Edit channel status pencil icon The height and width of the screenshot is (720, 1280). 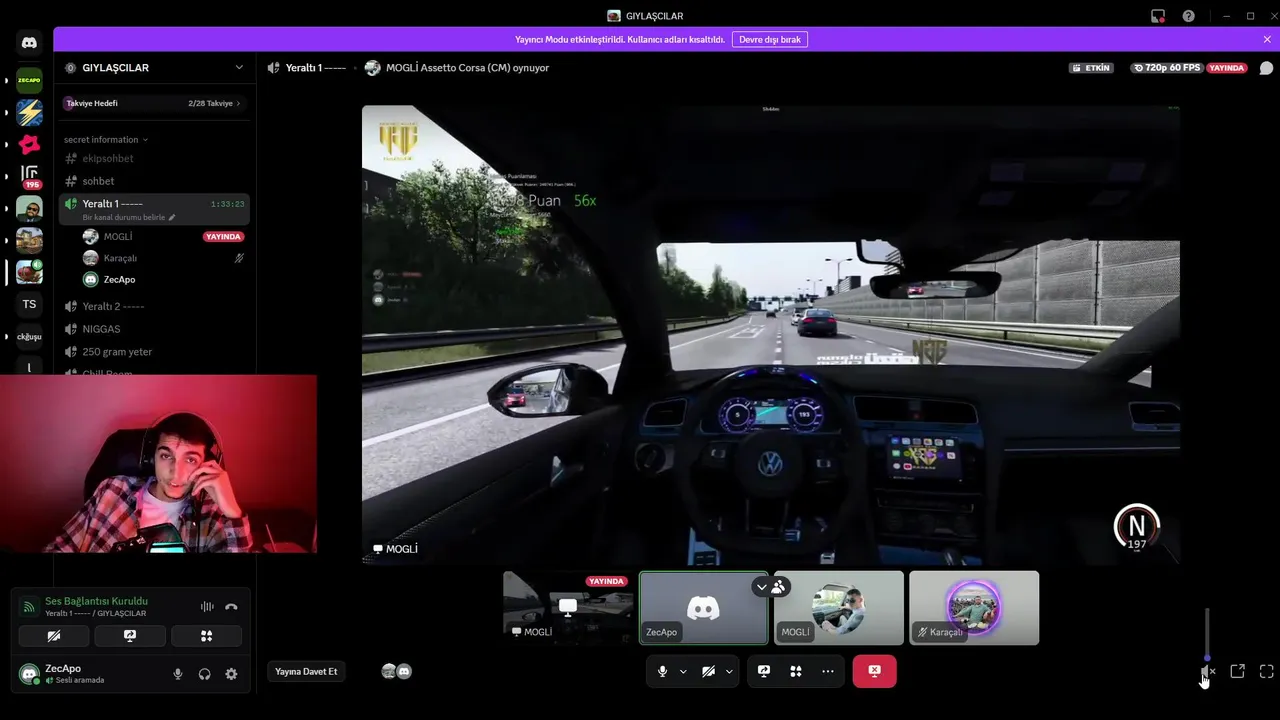[172, 217]
